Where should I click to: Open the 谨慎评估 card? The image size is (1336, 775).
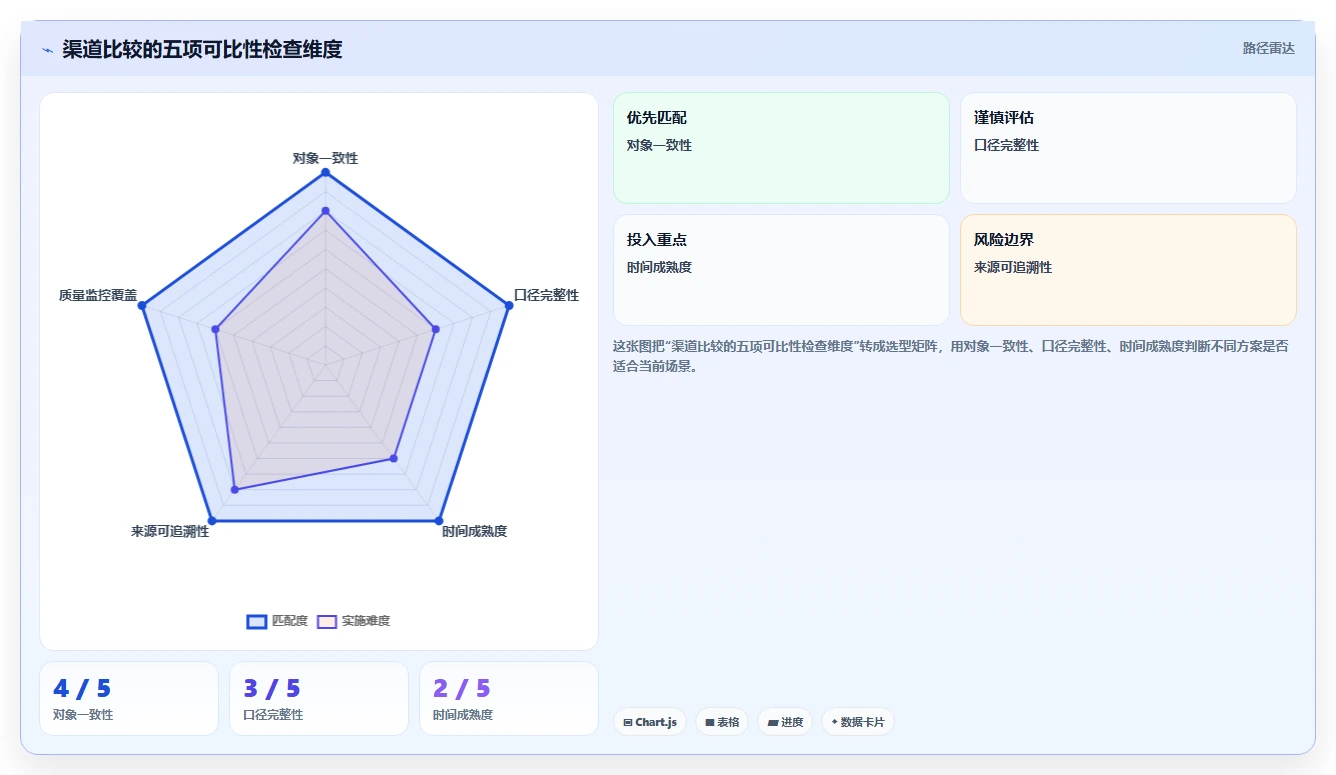pos(1128,148)
